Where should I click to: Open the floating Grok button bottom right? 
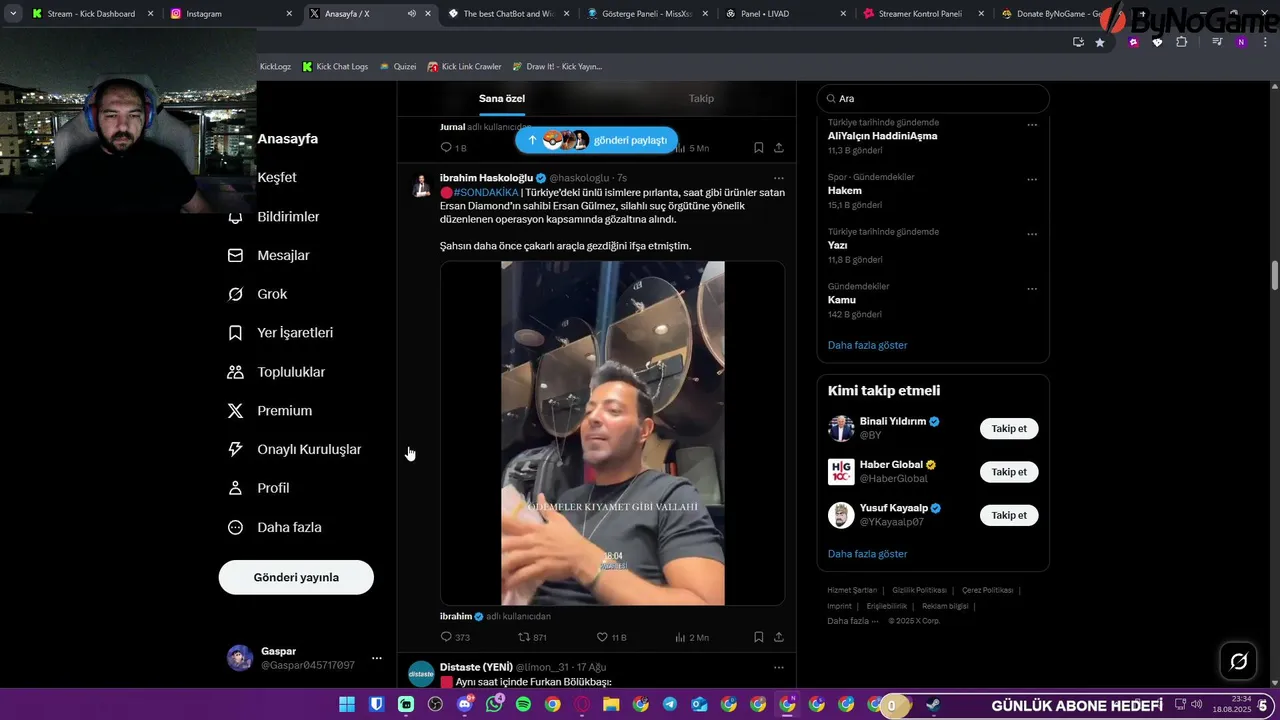coord(1238,661)
